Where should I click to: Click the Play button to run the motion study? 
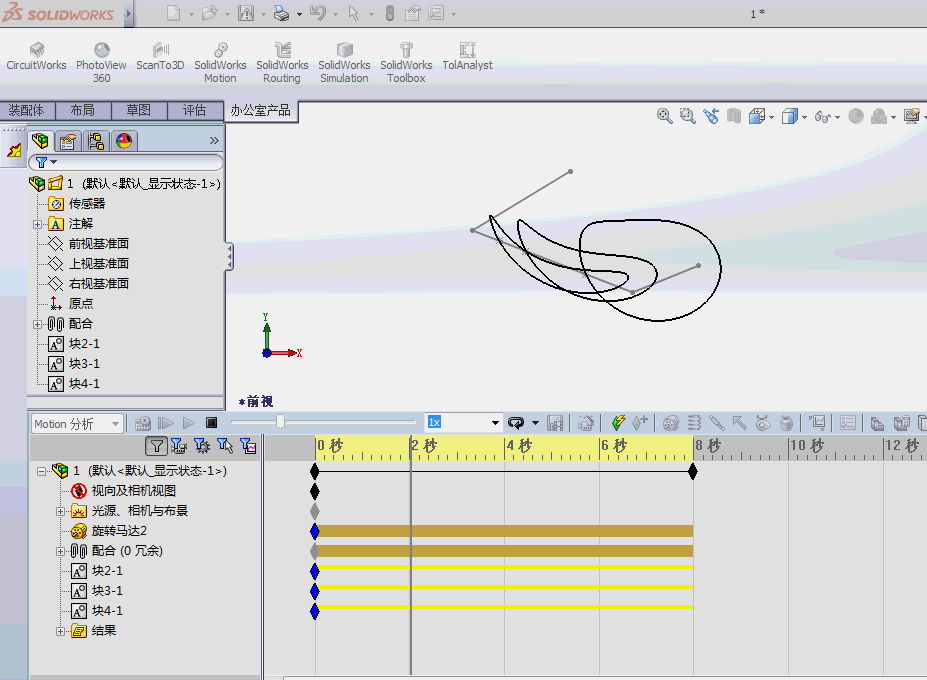coord(188,421)
